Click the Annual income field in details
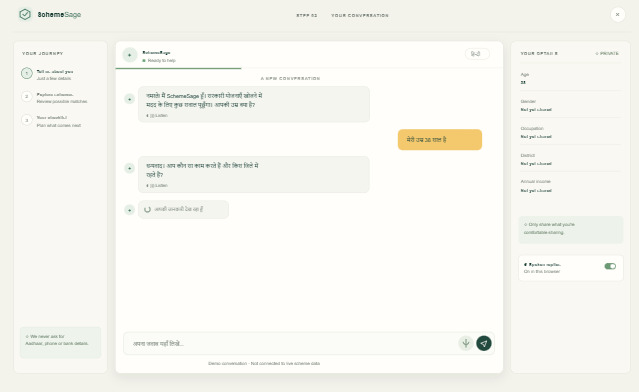Viewport: 639px width, 392px height. click(571, 186)
